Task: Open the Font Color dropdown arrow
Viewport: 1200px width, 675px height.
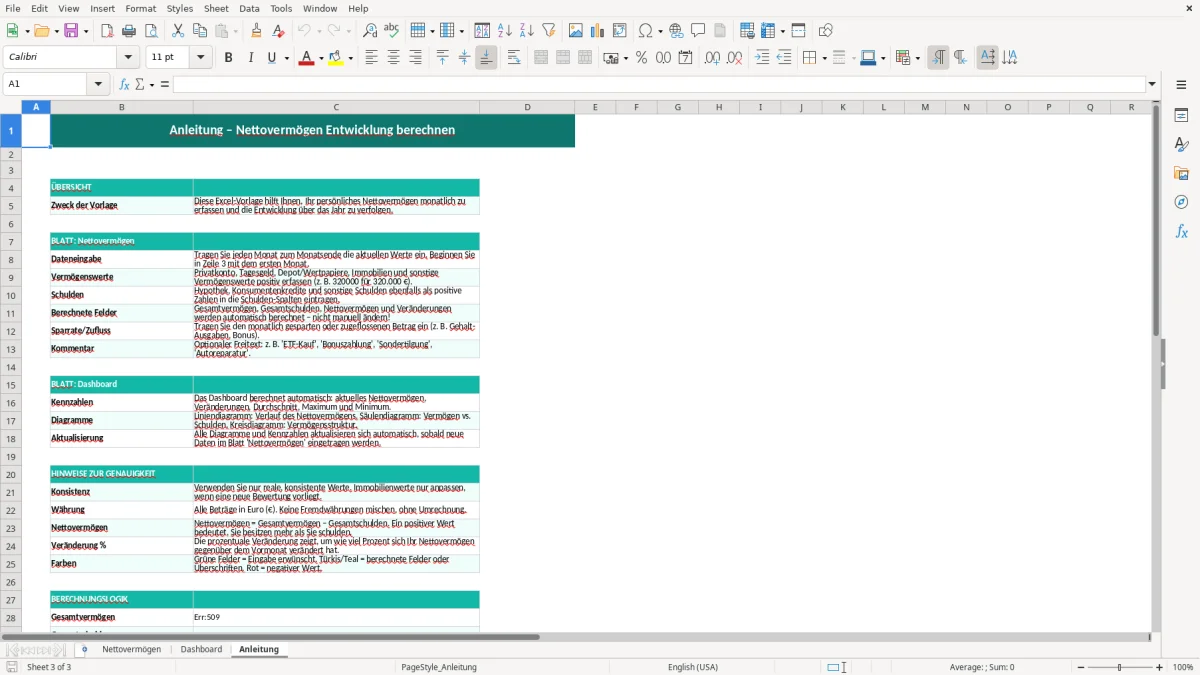Action: pyautogui.click(x=320, y=58)
